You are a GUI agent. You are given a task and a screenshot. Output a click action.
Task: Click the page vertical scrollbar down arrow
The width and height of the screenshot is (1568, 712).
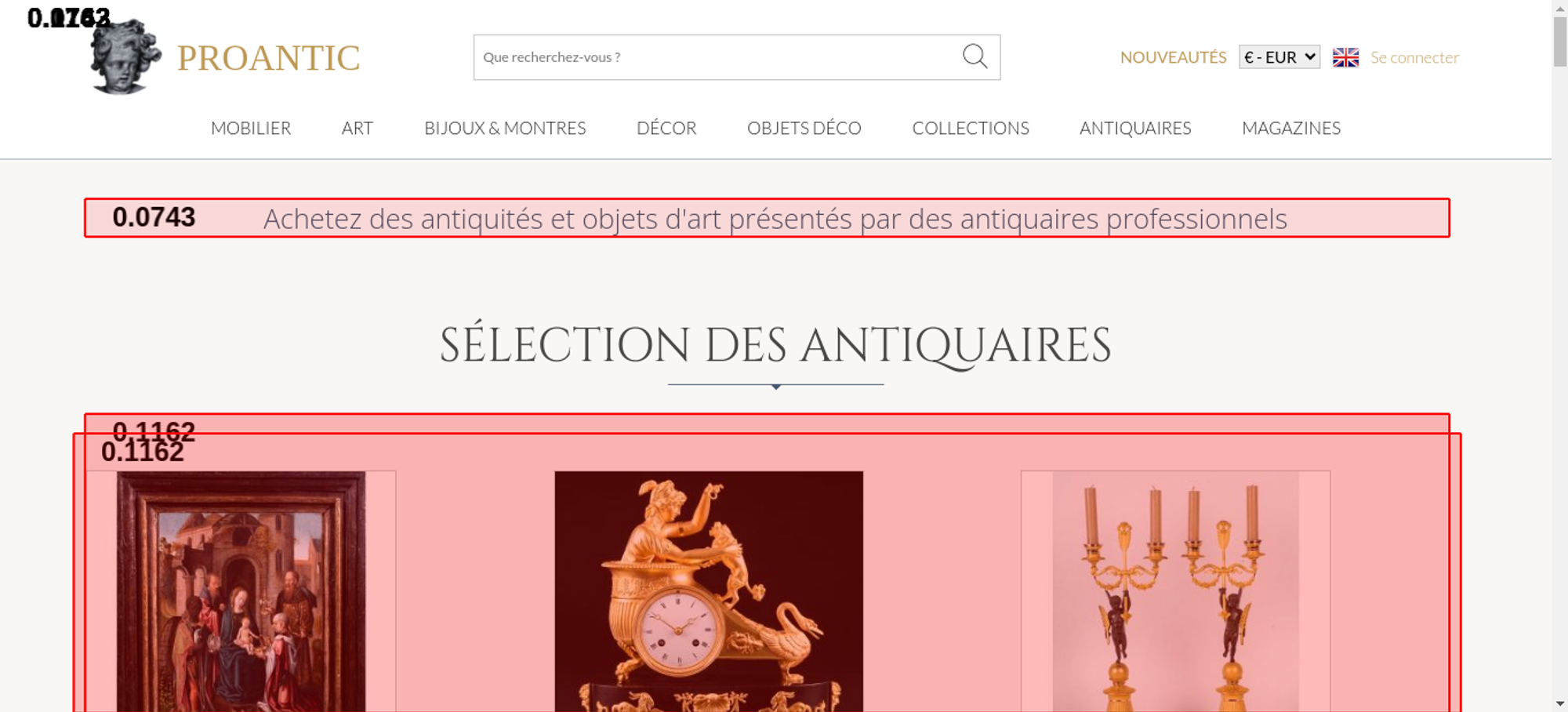click(x=1560, y=703)
